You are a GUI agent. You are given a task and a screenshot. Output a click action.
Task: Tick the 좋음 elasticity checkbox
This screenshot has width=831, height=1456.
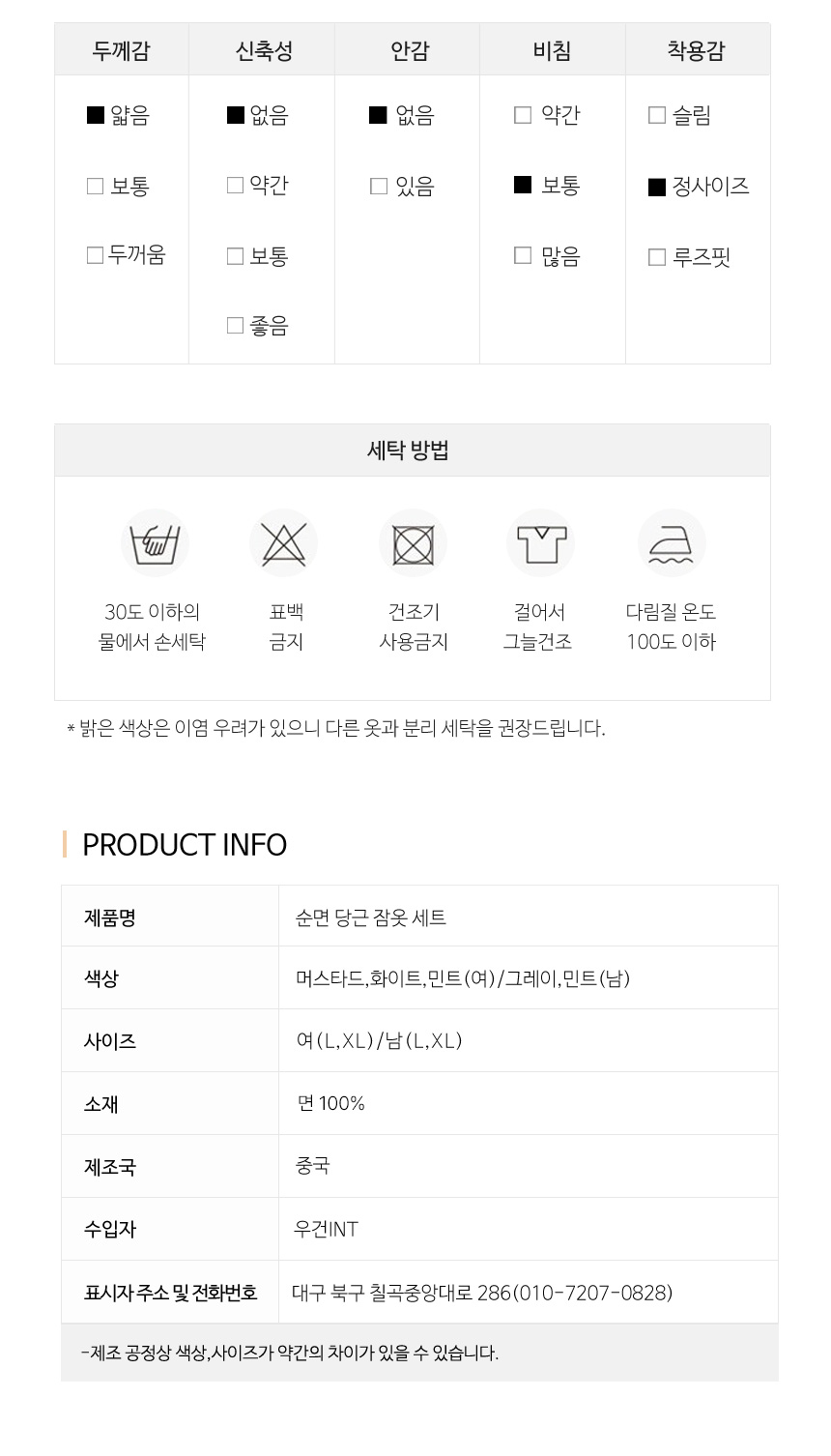click(x=235, y=326)
